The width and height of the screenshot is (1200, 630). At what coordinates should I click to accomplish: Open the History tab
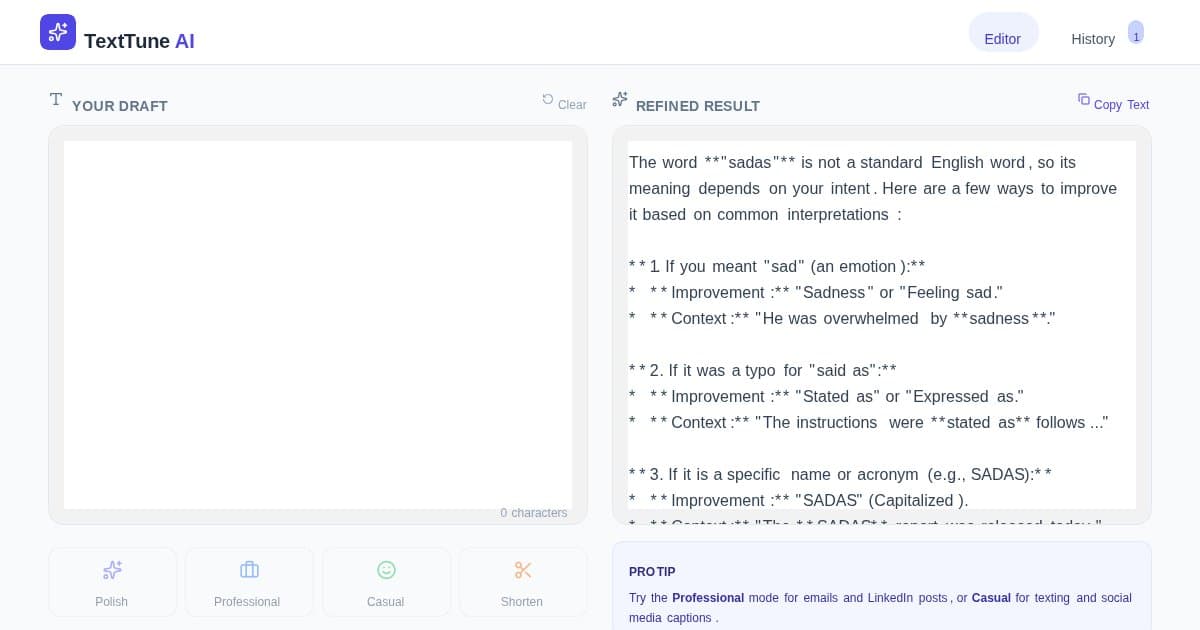click(x=1093, y=38)
